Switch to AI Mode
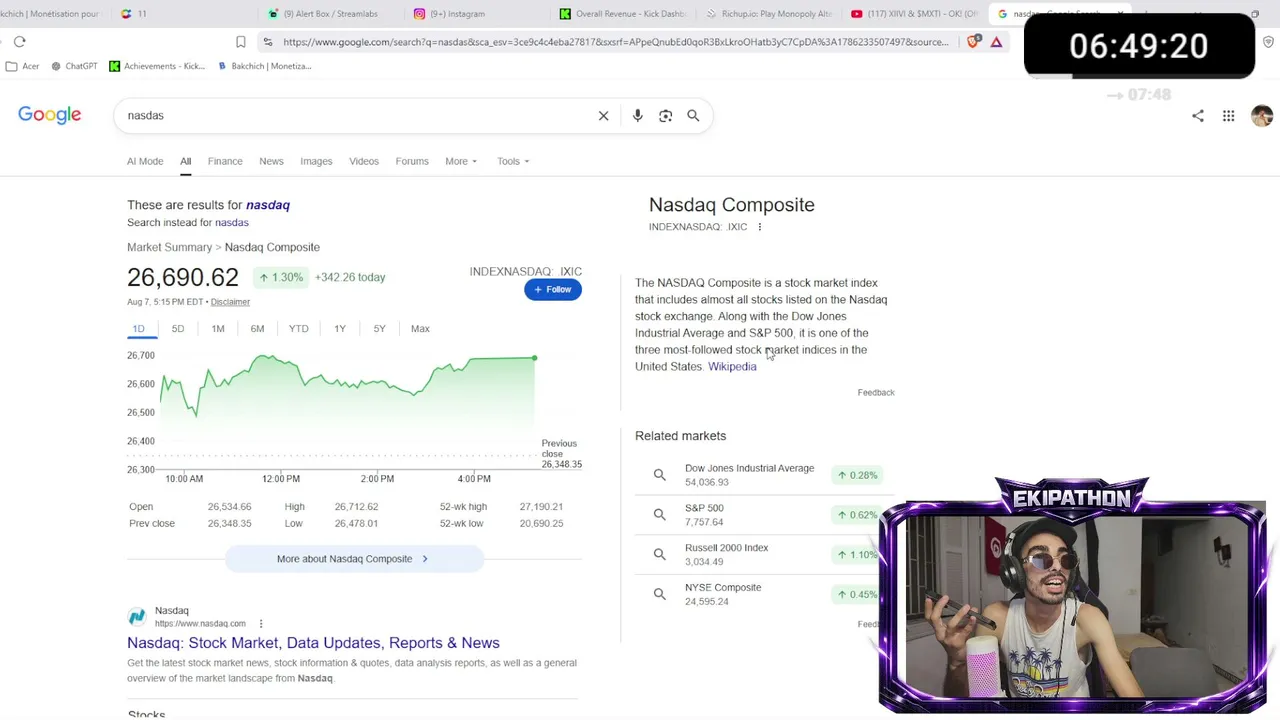The image size is (1280, 720). [145, 161]
